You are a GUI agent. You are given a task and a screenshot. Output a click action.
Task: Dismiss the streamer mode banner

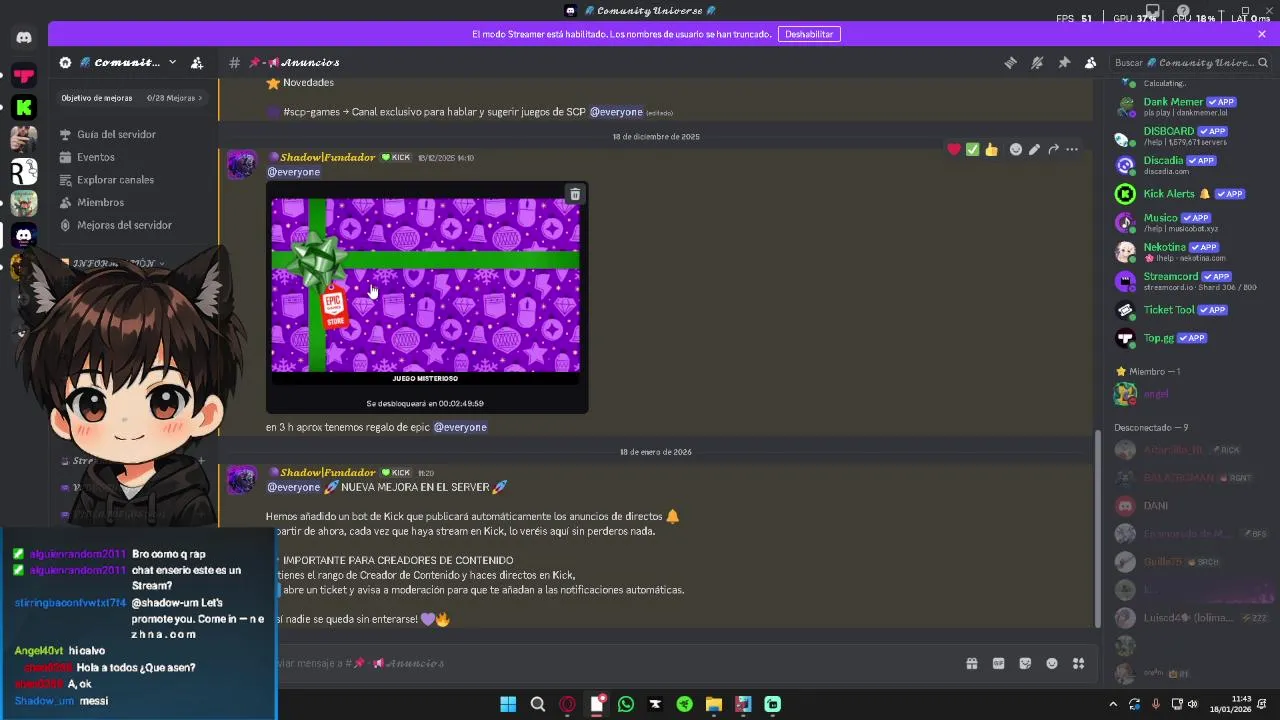(1262, 34)
